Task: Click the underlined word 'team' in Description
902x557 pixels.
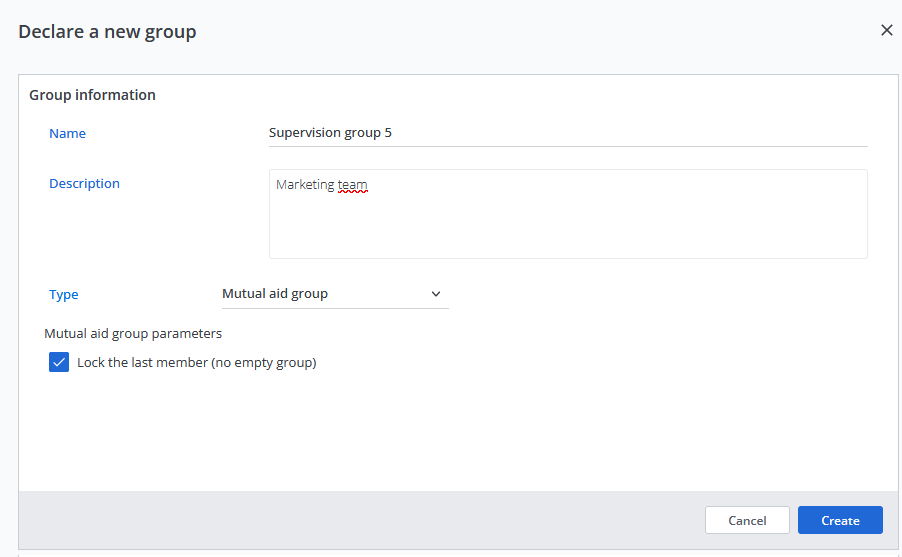Action: pyautogui.click(x=353, y=185)
